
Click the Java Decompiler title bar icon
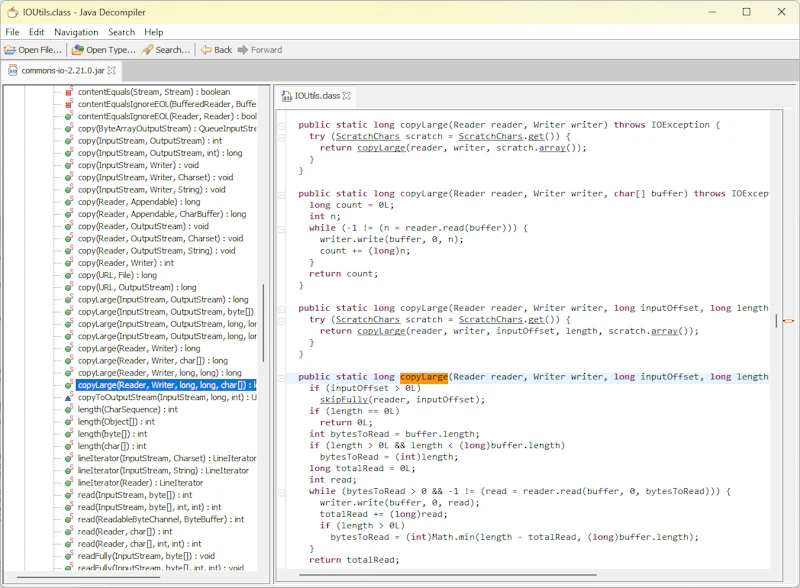point(12,12)
